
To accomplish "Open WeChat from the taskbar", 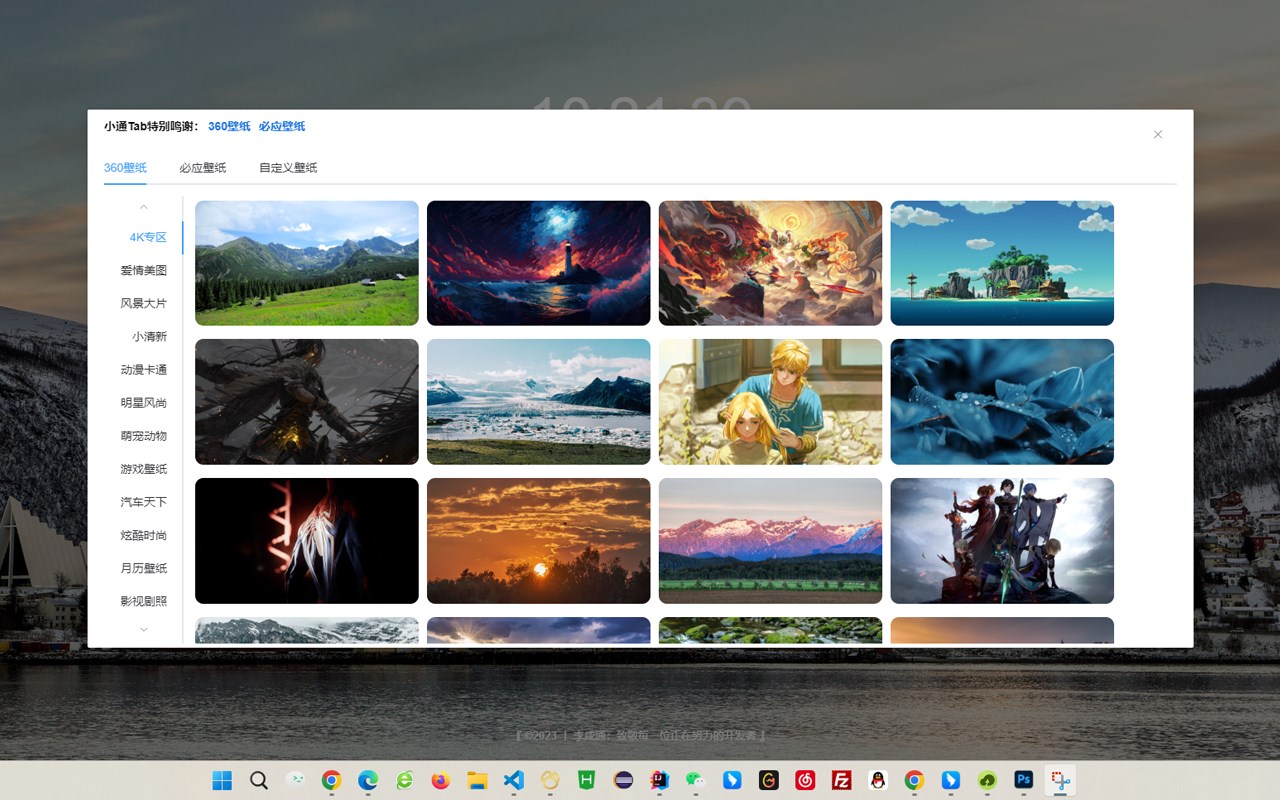I will [x=695, y=780].
